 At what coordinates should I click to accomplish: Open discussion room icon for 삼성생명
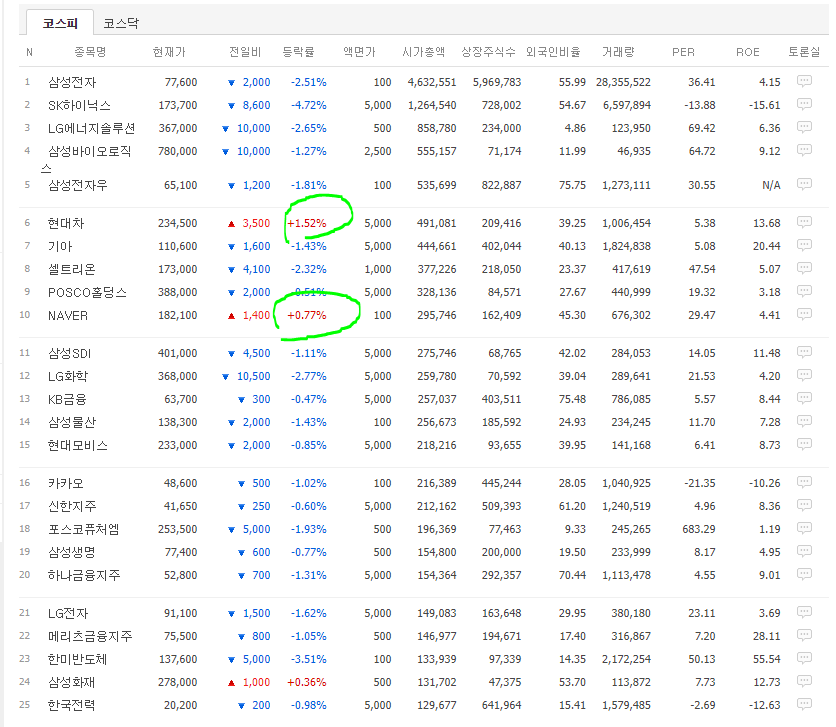pos(804,551)
